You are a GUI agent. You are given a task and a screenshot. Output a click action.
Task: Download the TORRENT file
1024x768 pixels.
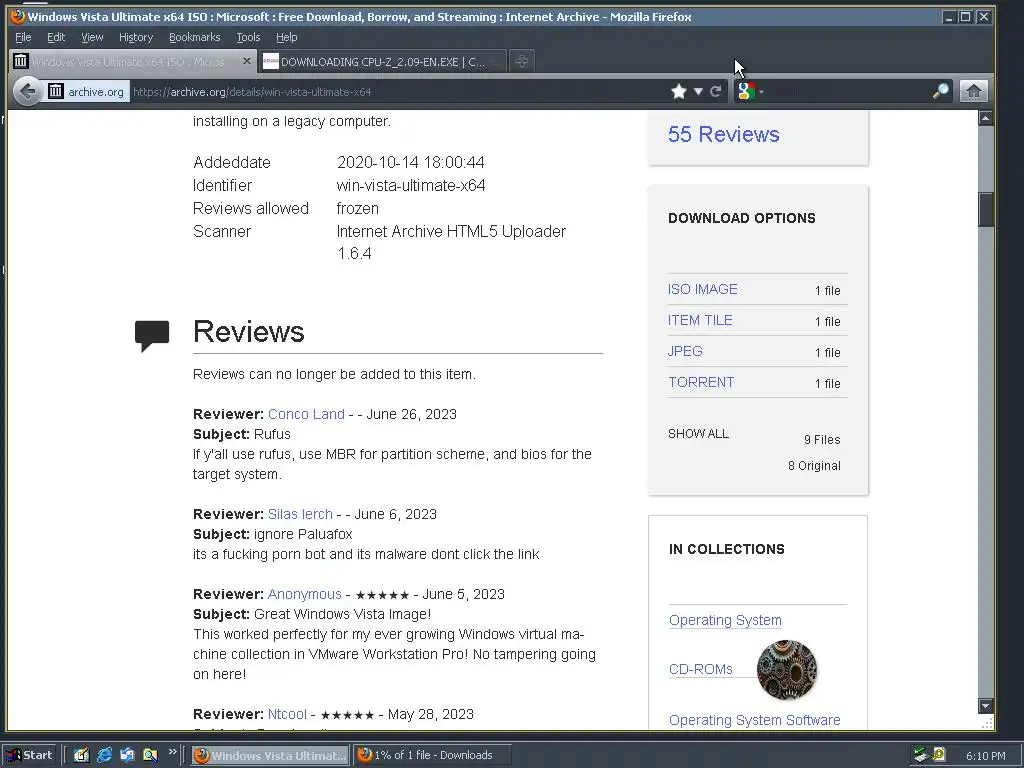[701, 382]
